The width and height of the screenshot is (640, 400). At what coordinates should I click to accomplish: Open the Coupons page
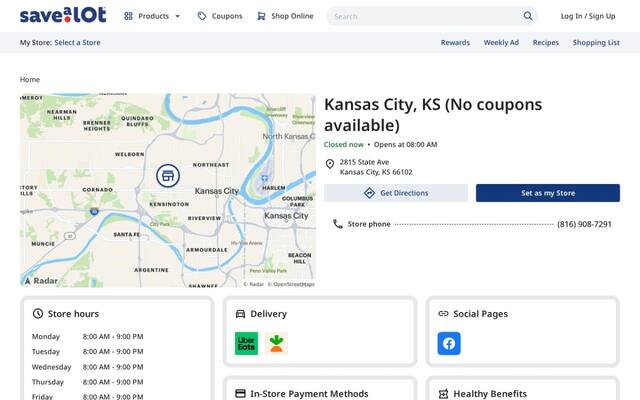(220, 16)
